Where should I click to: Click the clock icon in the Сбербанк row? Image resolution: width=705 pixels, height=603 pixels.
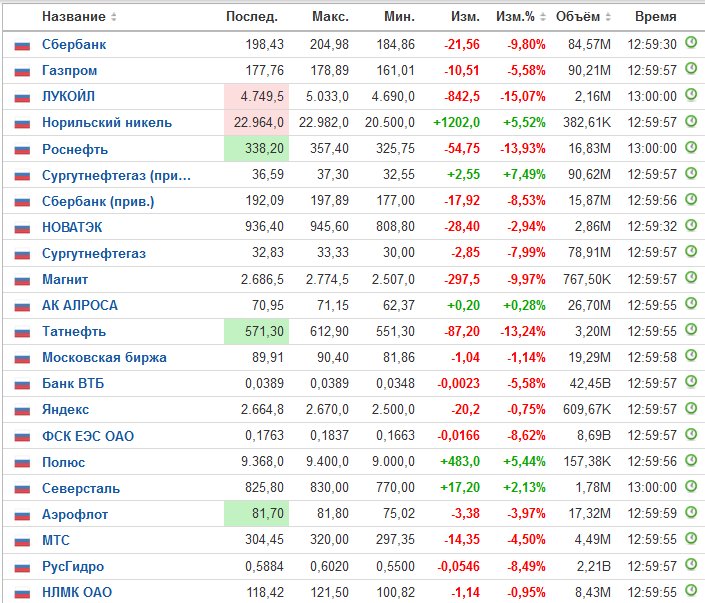coord(691,43)
